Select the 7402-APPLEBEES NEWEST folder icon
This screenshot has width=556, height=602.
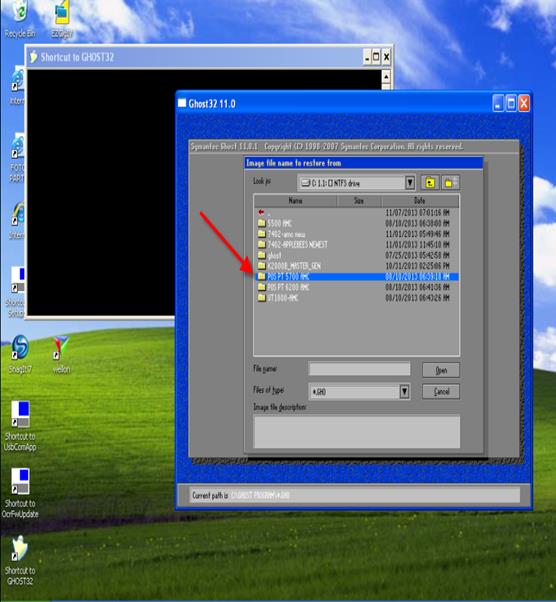click(x=262, y=244)
